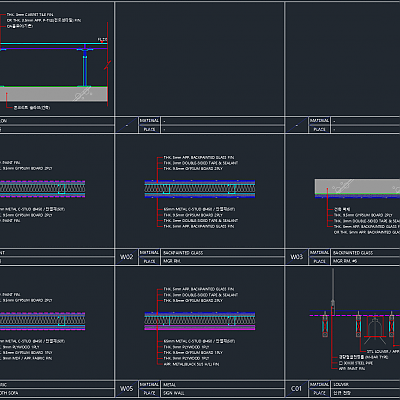Click the 'STL LOUVER / APP' annotation in C01
The height and width of the screenshot is (400, 400).
click(383, 351)
